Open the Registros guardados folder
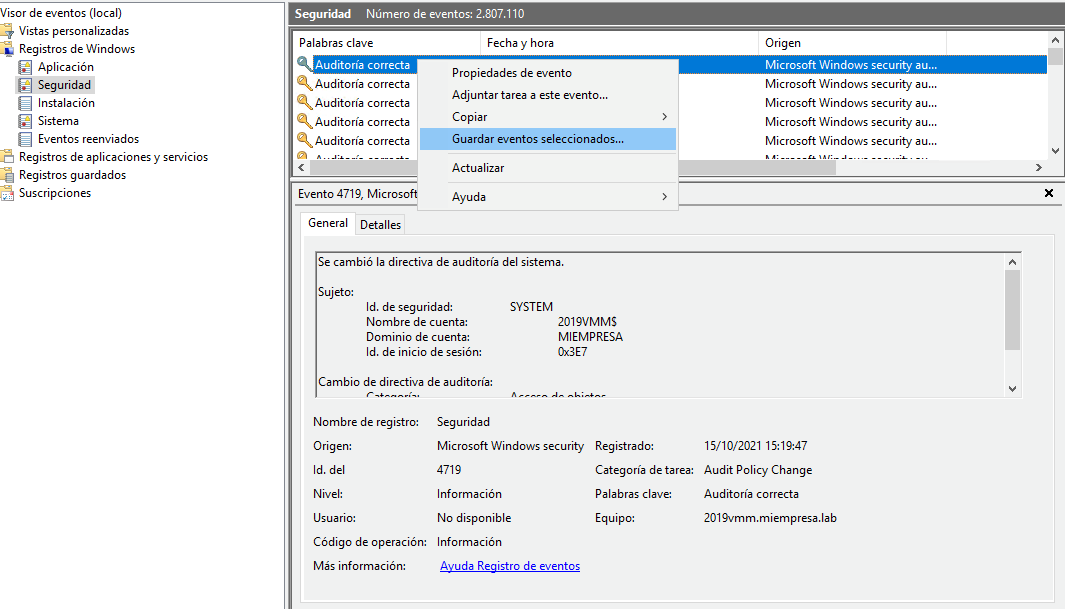 74,174
